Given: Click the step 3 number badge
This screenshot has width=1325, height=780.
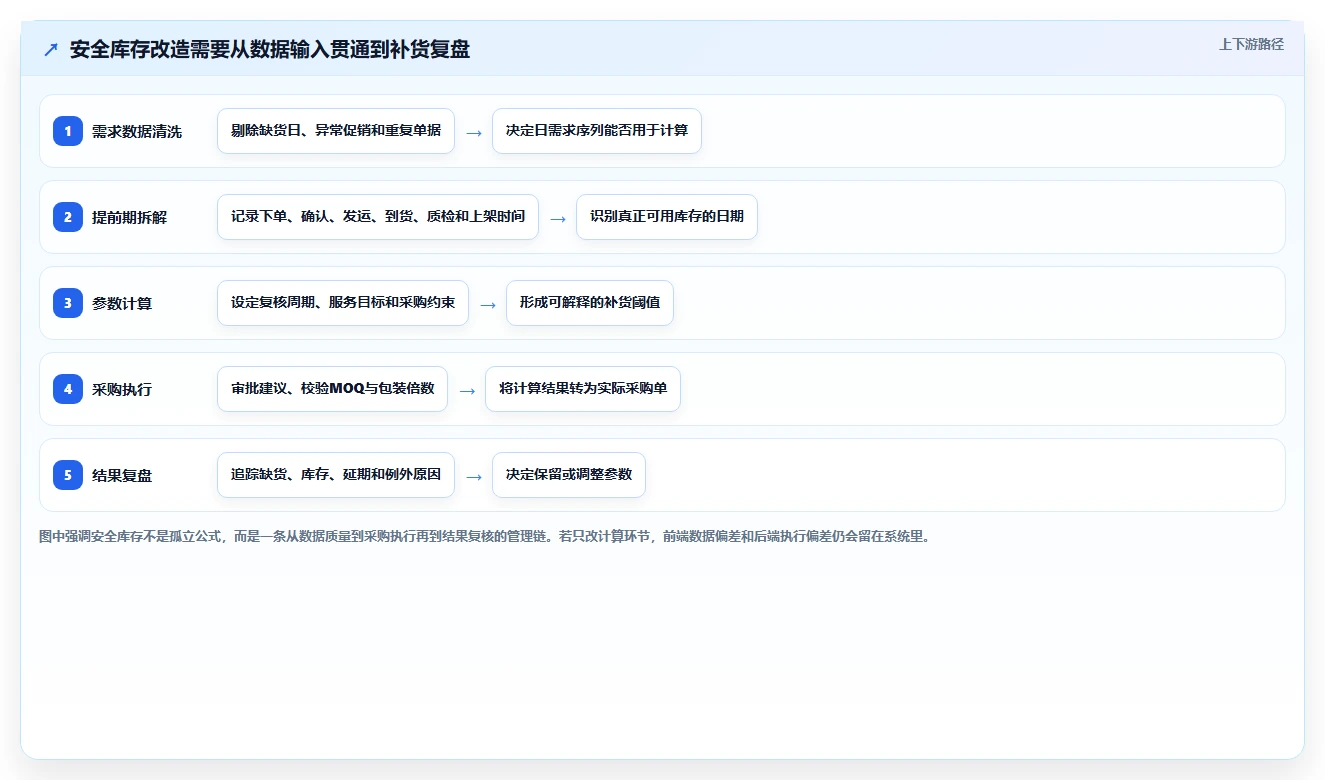Looking at the screenshot, I should (68, 303).
